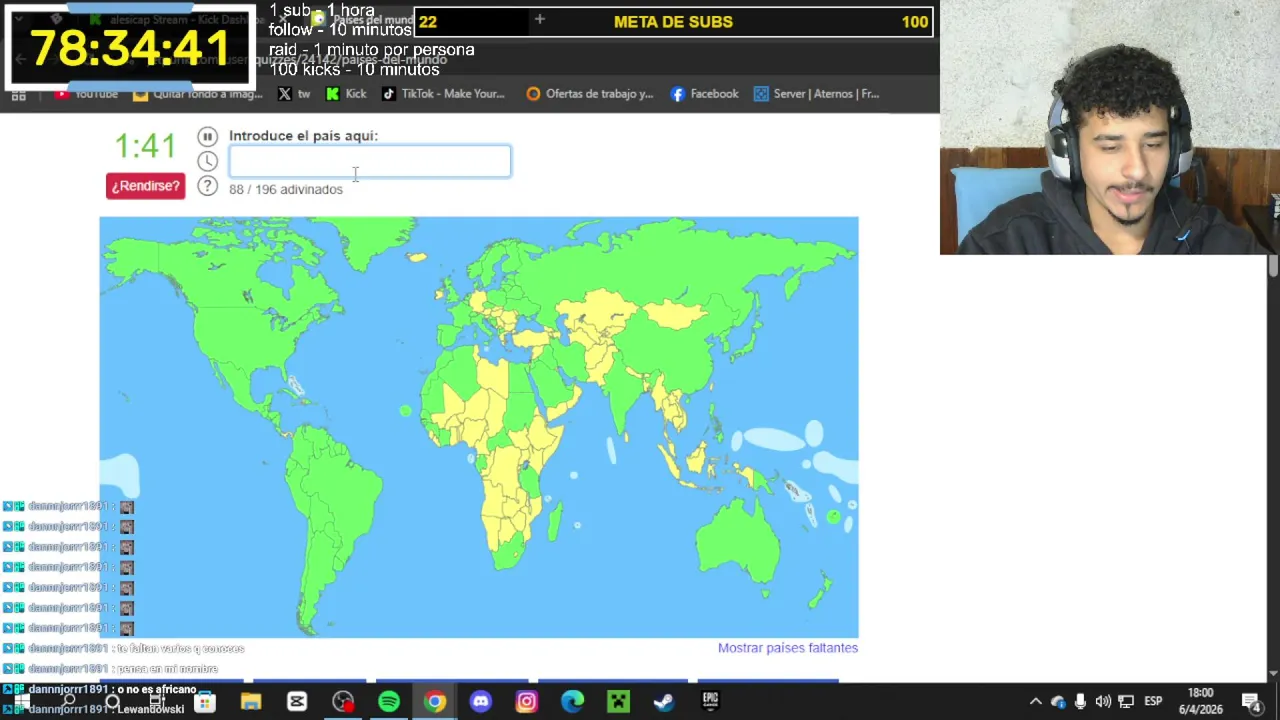The height and width of the screenshot is (720, 1280).
Task: Focus the country name input field
Action: [370, 161]
